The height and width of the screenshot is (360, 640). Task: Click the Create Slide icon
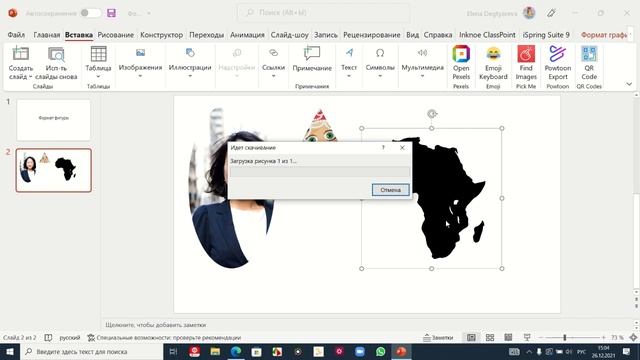click(20, 54)
